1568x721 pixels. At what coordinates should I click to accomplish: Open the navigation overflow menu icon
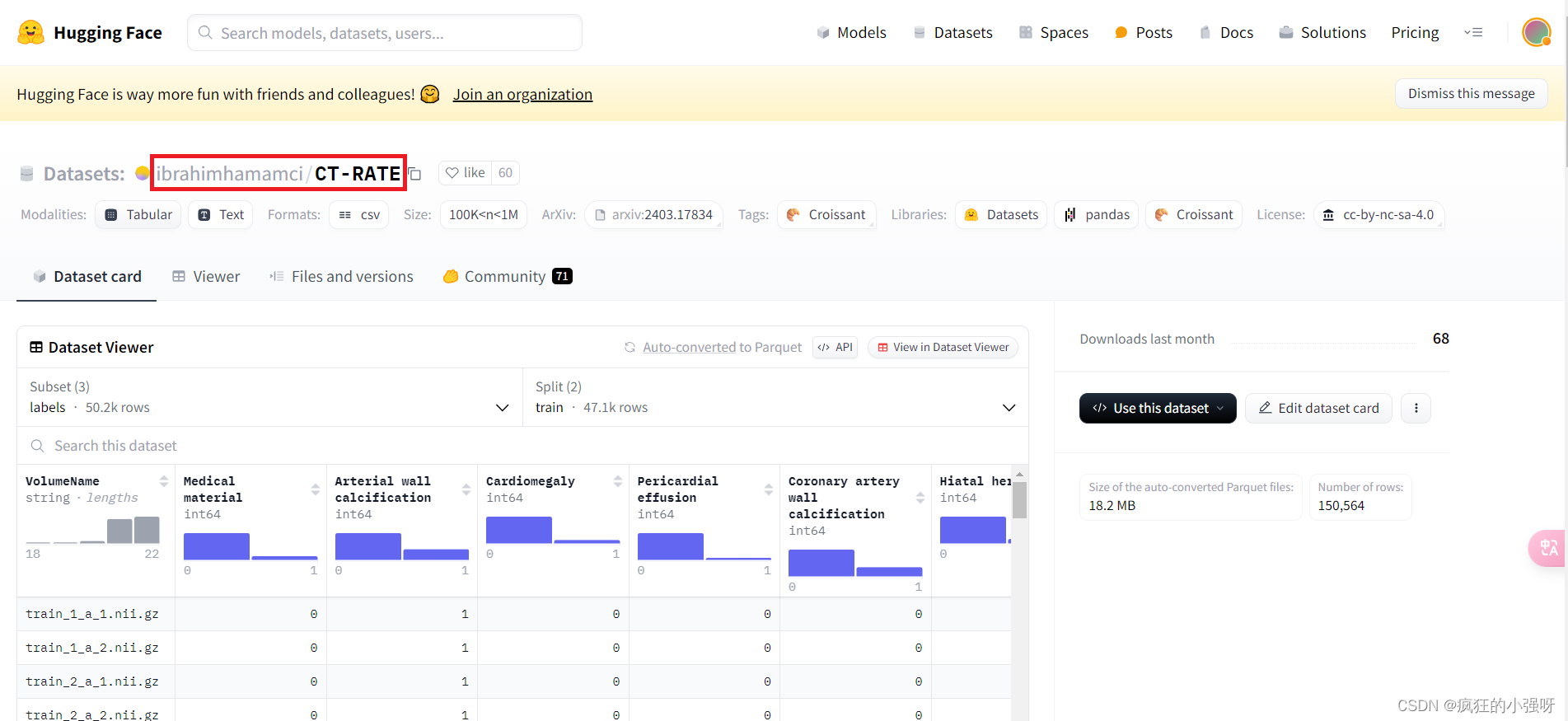pyautogui.click(x=1473, y=33)
